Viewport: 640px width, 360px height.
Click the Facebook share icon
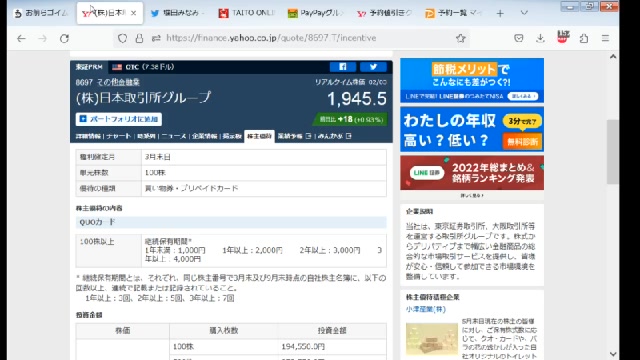[x=342, y=67]
